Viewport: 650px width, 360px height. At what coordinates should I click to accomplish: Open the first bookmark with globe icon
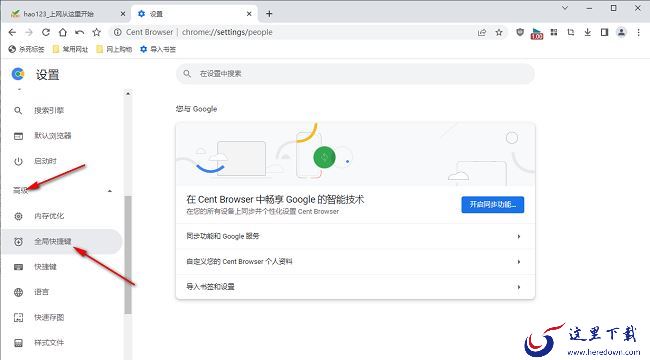coord(26,49)
